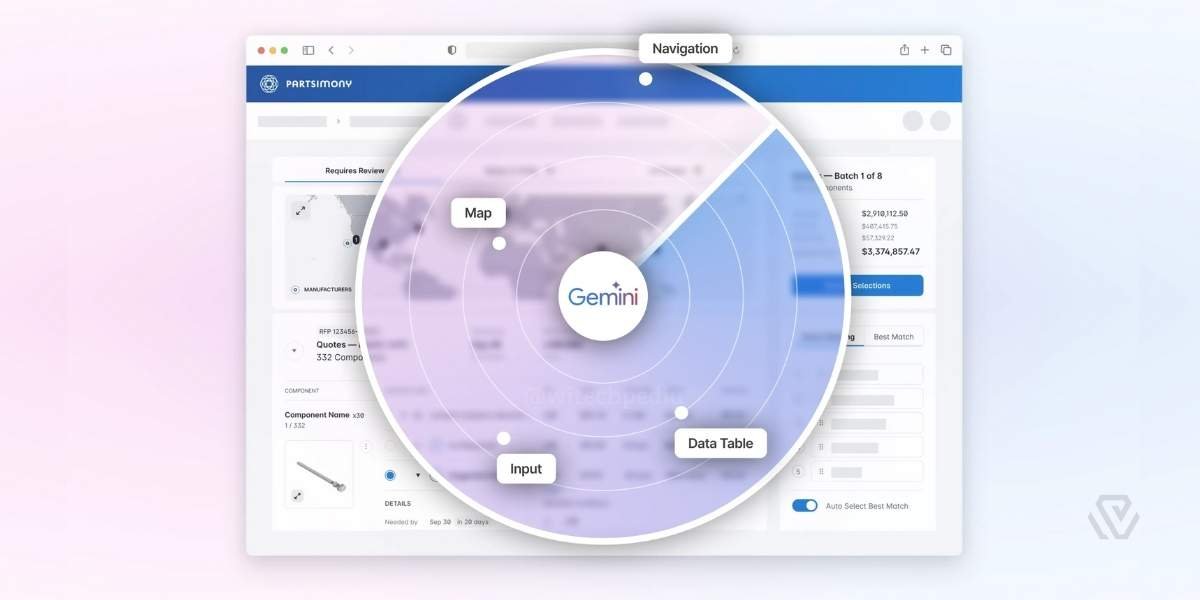Expand the map to fullscreen
The width and height of the screenshot is (1200, 600).
[299, 210]
